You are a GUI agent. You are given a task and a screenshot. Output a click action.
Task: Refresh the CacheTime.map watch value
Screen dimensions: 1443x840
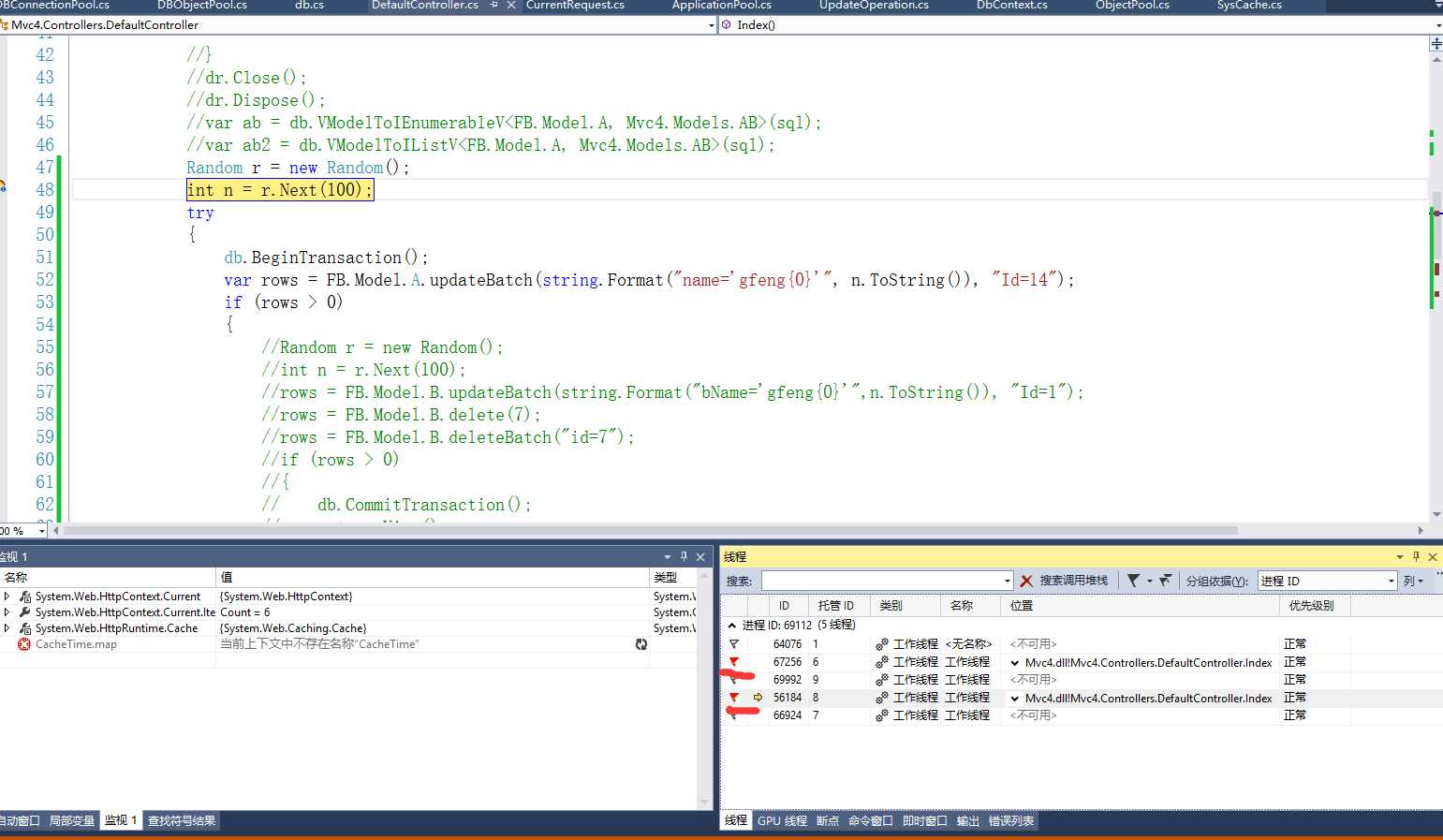pos(641,644)
